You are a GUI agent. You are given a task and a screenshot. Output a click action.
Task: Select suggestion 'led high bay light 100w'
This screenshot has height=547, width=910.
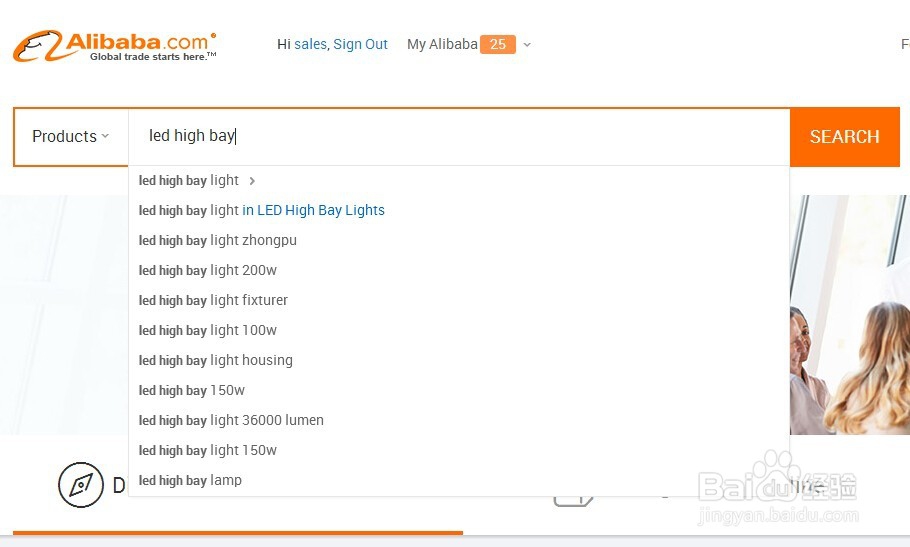(208, 330)
